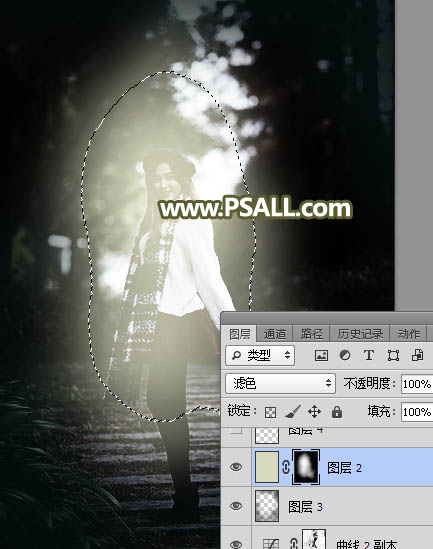Image resolution: width=433 pixels, height=549 pixels.
Task: Show hidden 图层 4 visibility box
Action: tap(236, 430)
